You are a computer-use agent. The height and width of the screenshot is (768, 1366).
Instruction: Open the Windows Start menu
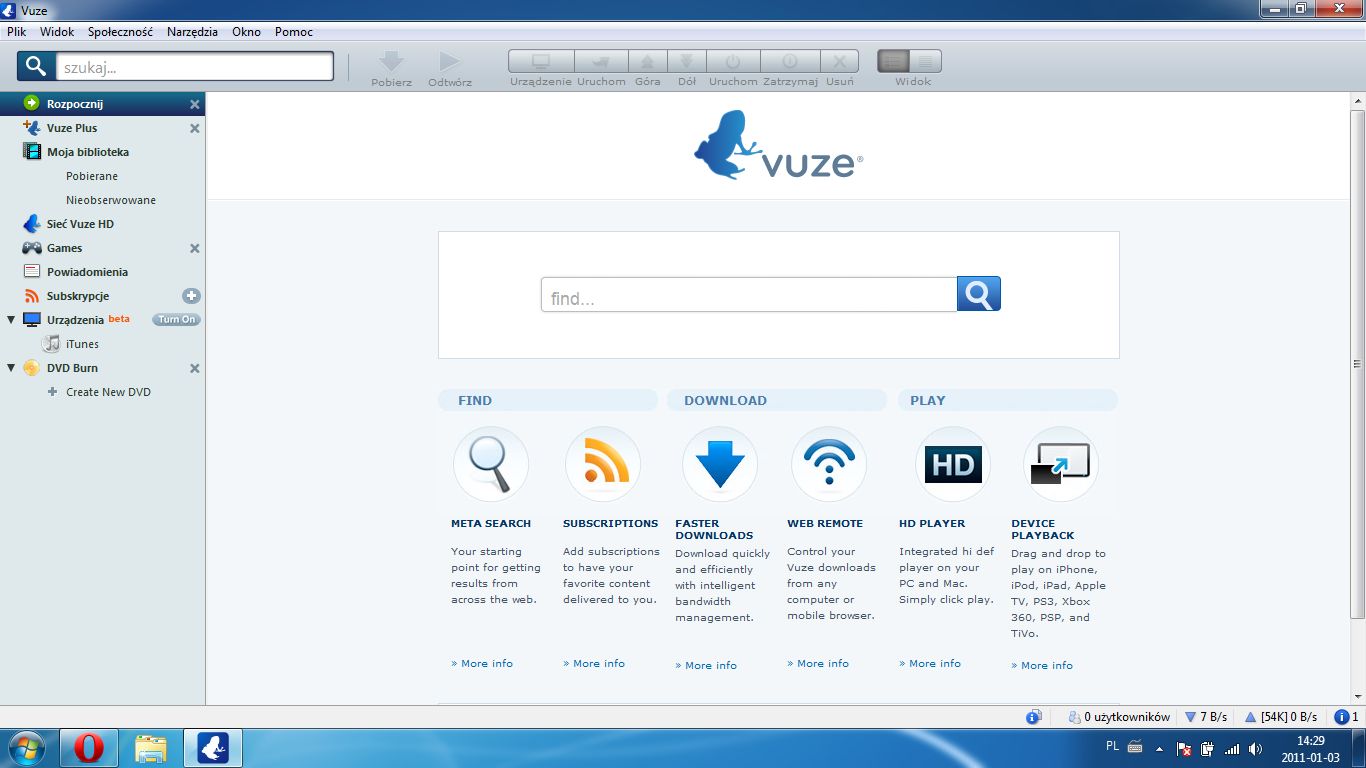pos(27,748)
